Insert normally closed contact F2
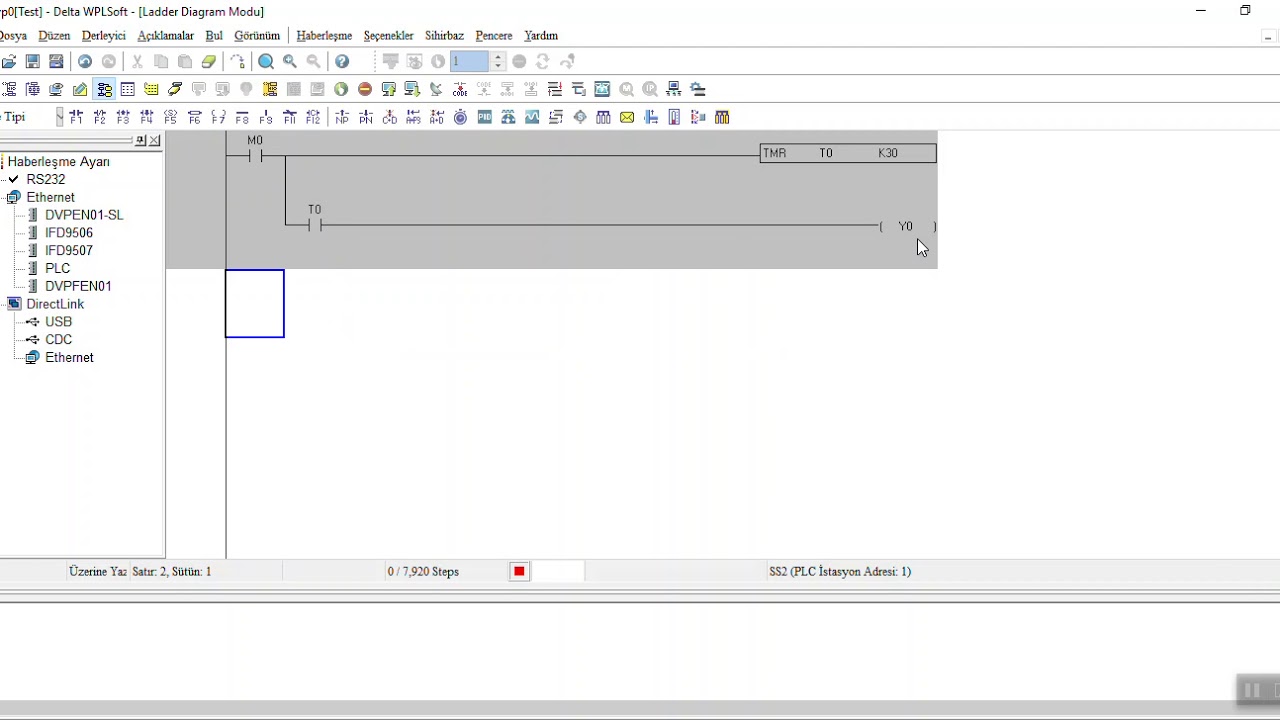 (99, 117)
